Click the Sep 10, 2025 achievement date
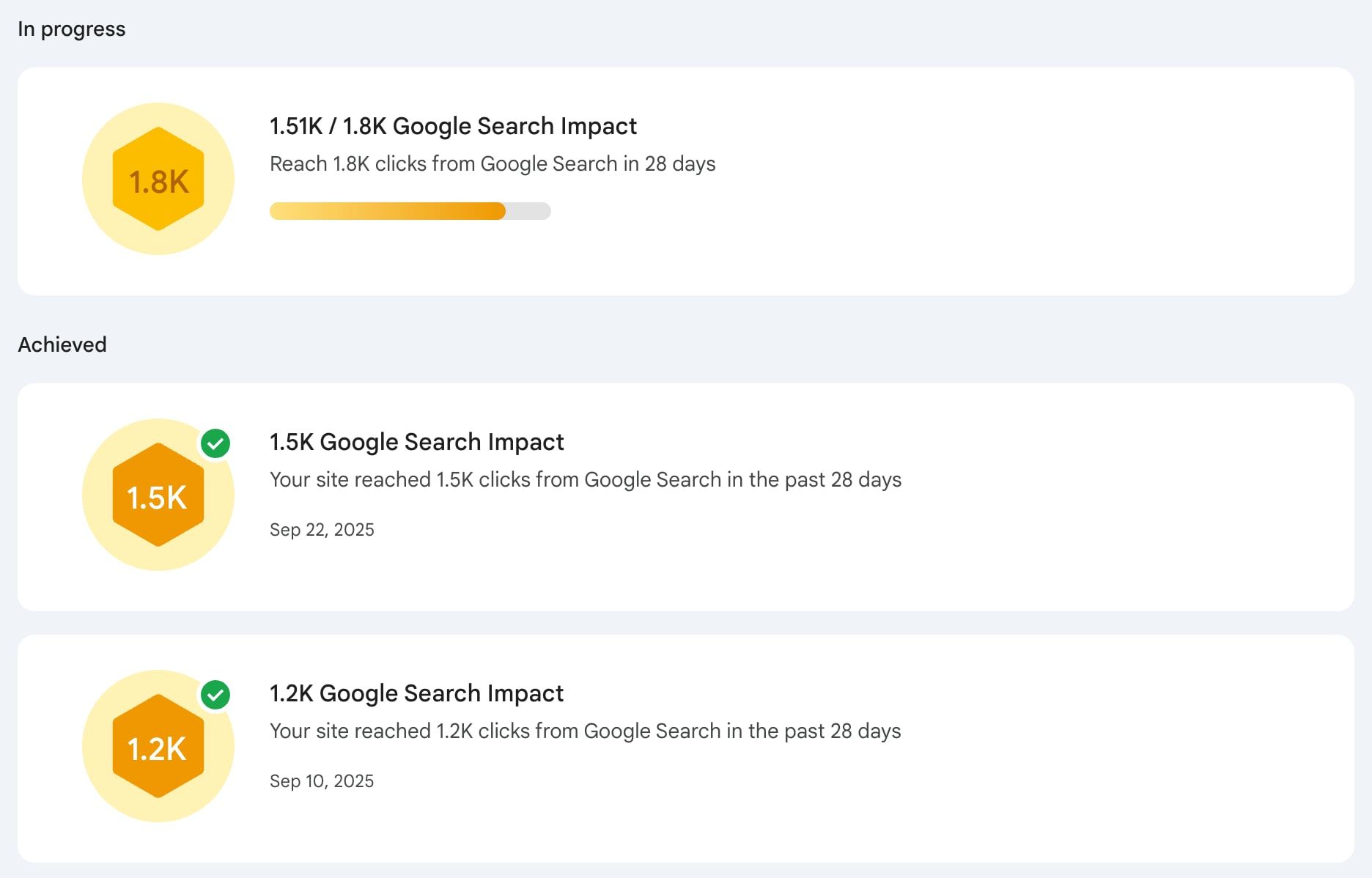Image resolution: width=1372 pixels, height=878 pixels. (x=322, y=781)
